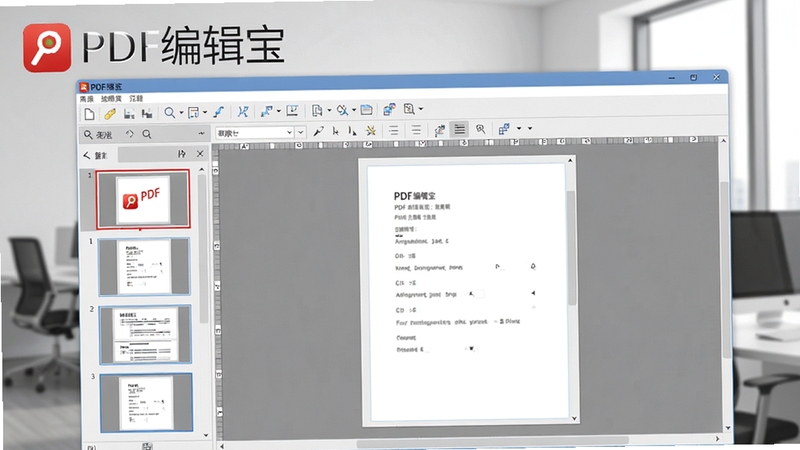Screen dimensions: 800x450
Task: Click the yellow chain link icon
Action: coord(110,114)
